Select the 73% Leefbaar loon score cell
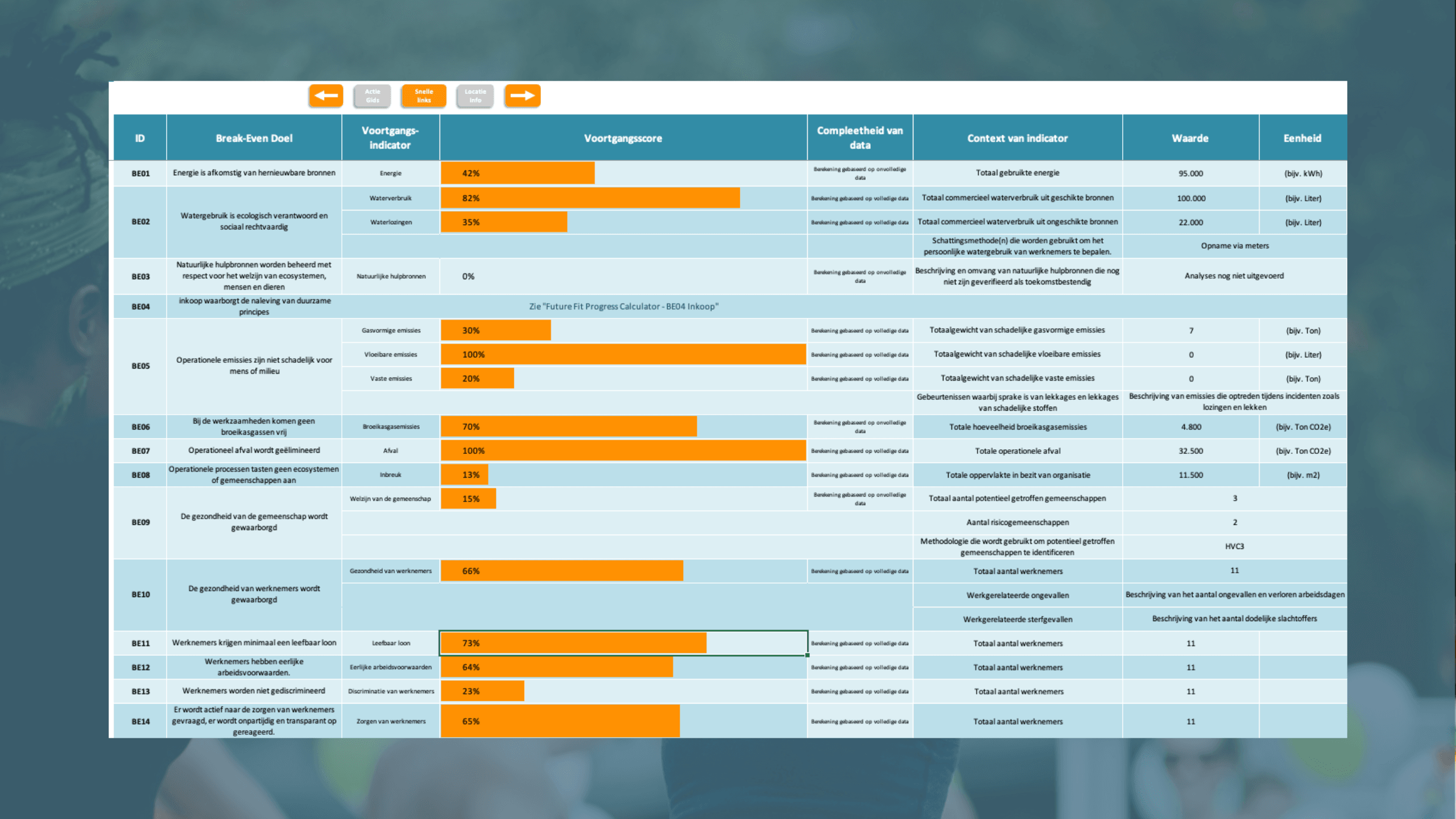This screenshot has height=819, width=1456. pyautogui.click(x=623, y=643)
